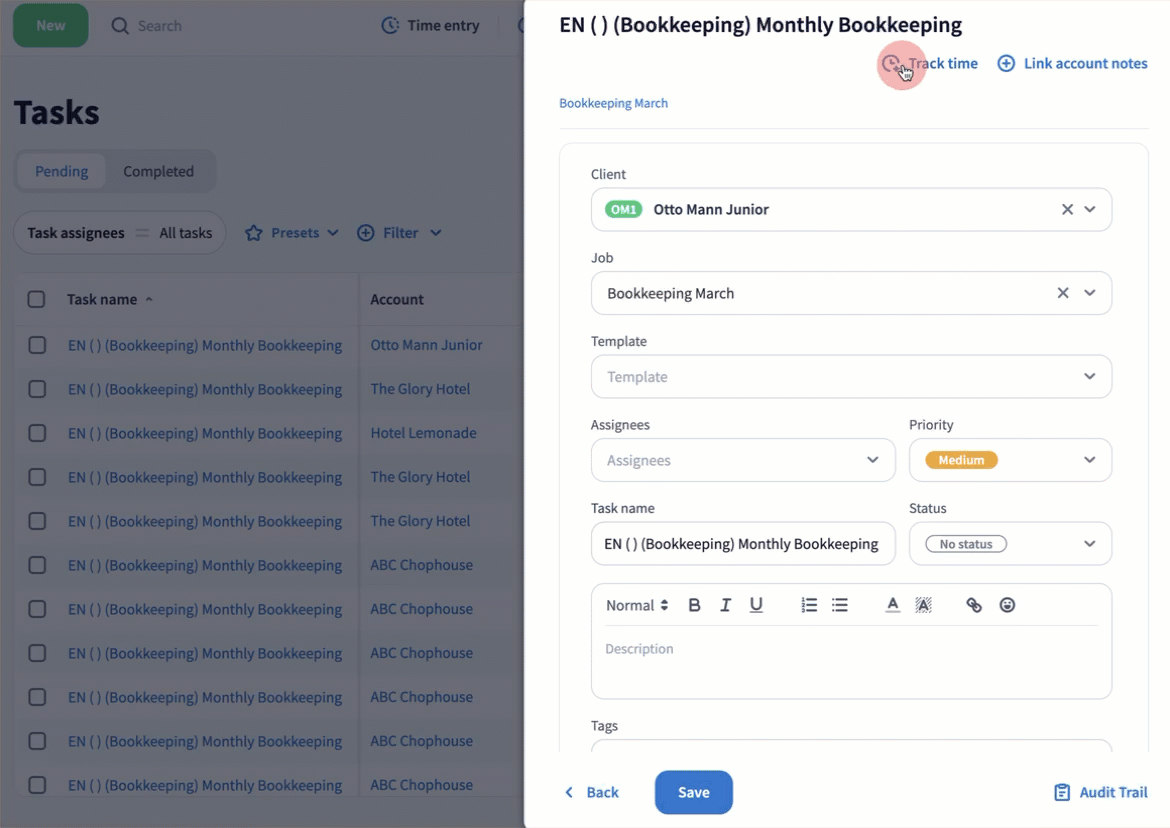Toggle italic text formatting
The image size is (1170, 828).
click(725, 605)
